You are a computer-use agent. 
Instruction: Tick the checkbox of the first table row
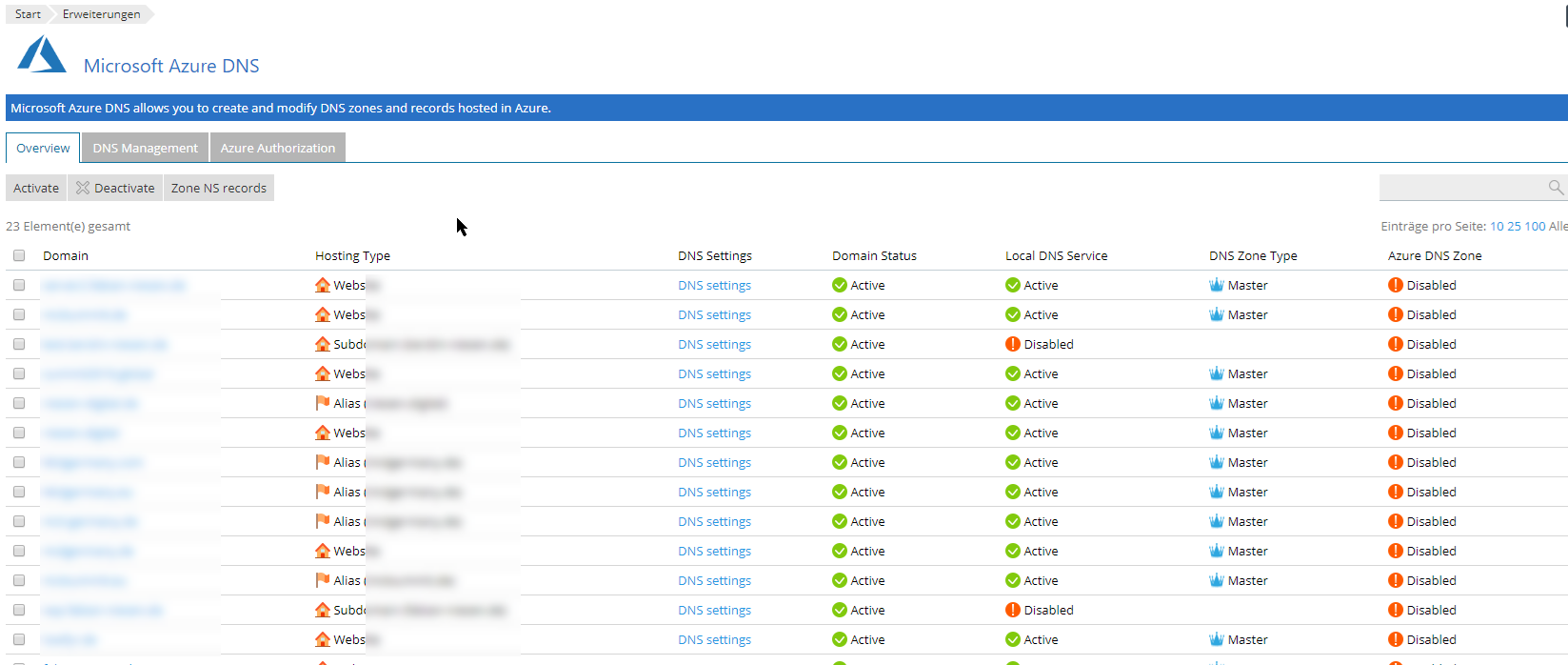(x=19, y=285)
